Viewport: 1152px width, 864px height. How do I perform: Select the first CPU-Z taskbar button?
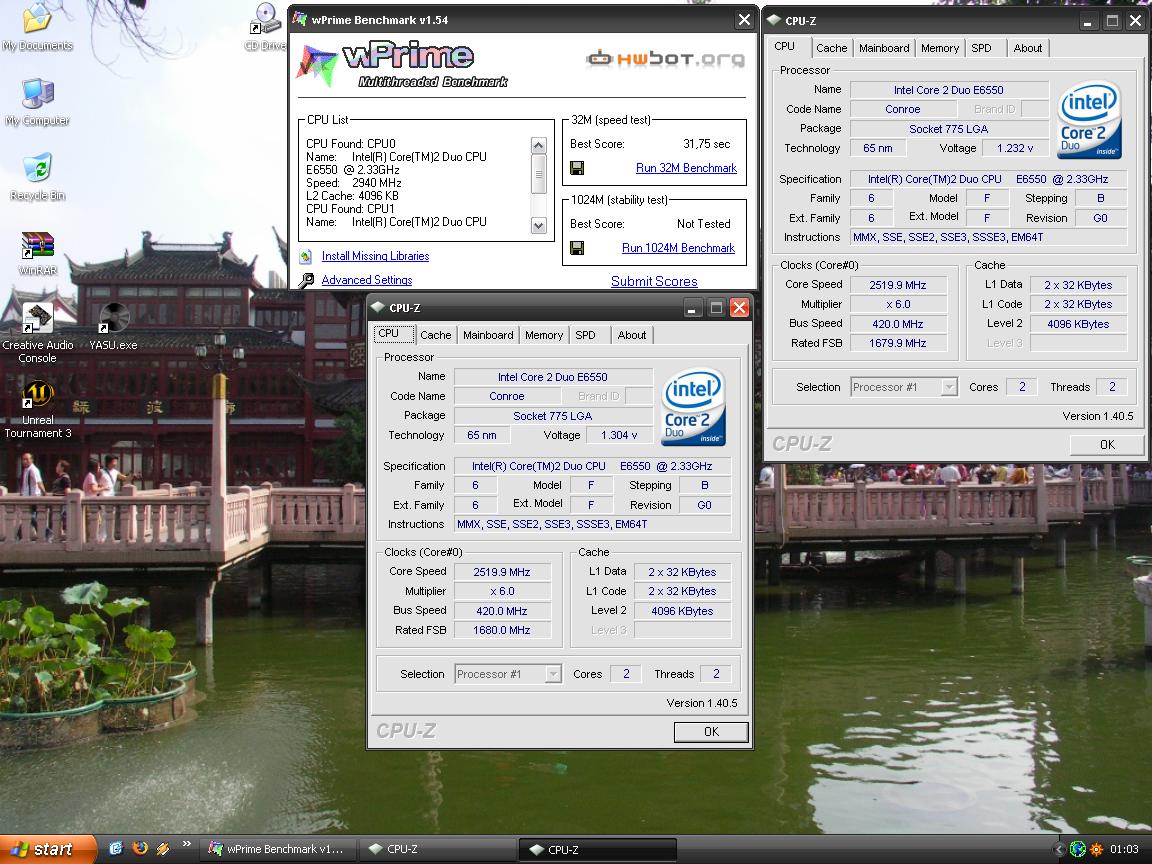click(x=437, y=849)
